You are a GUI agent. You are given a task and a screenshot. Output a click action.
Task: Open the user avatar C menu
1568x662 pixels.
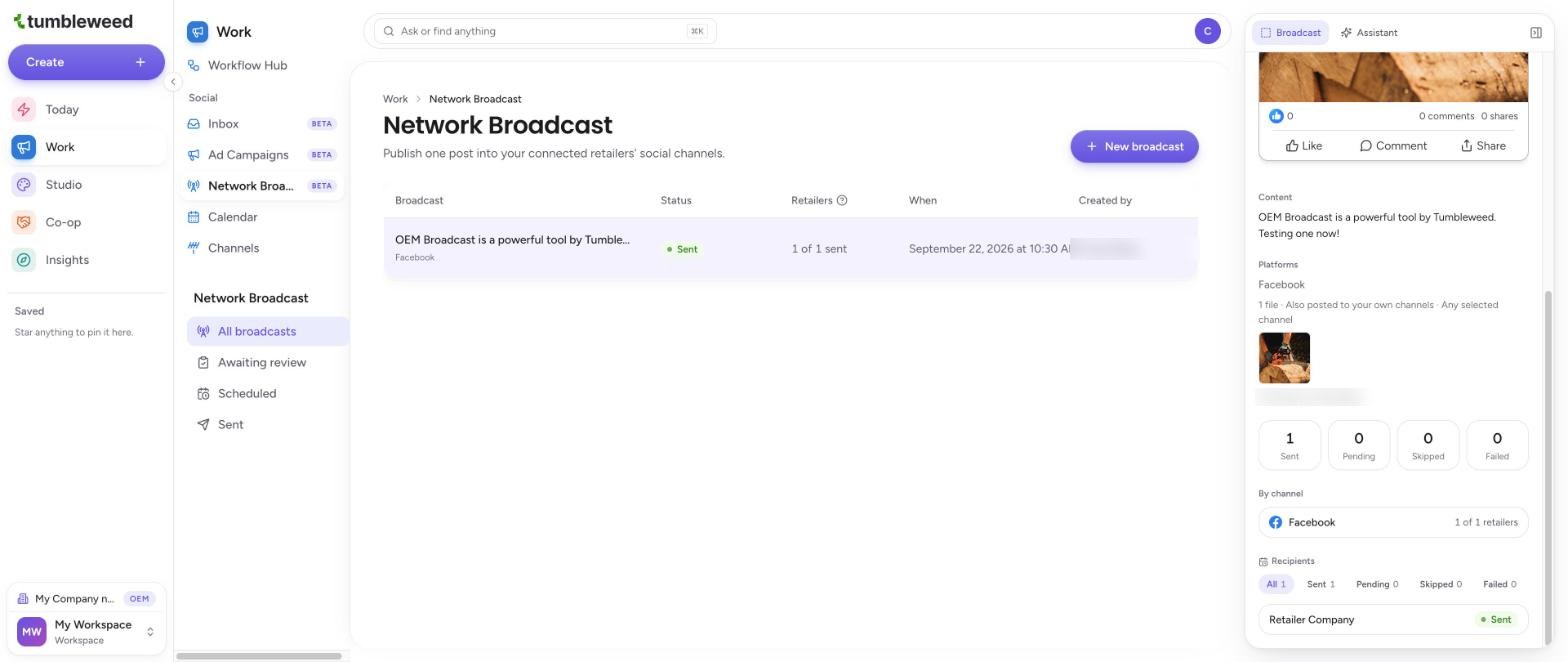1207,31
